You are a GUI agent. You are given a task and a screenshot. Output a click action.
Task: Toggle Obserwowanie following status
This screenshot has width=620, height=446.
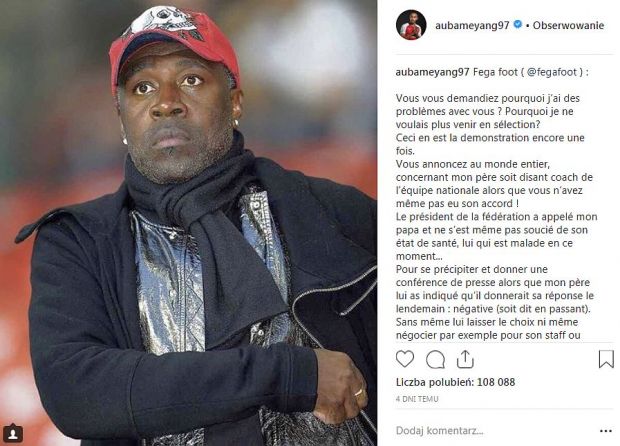(x=568, y=25)
